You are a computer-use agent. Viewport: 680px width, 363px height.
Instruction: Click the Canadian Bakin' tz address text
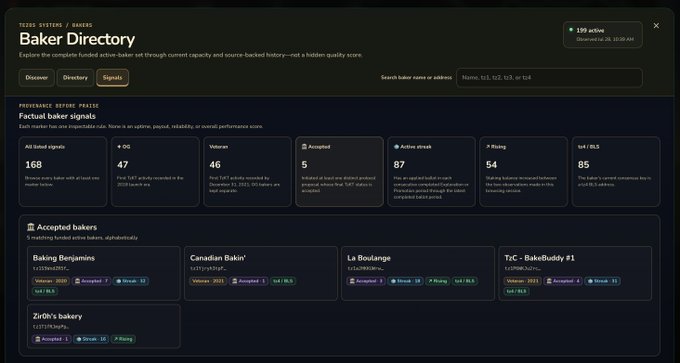208,268
